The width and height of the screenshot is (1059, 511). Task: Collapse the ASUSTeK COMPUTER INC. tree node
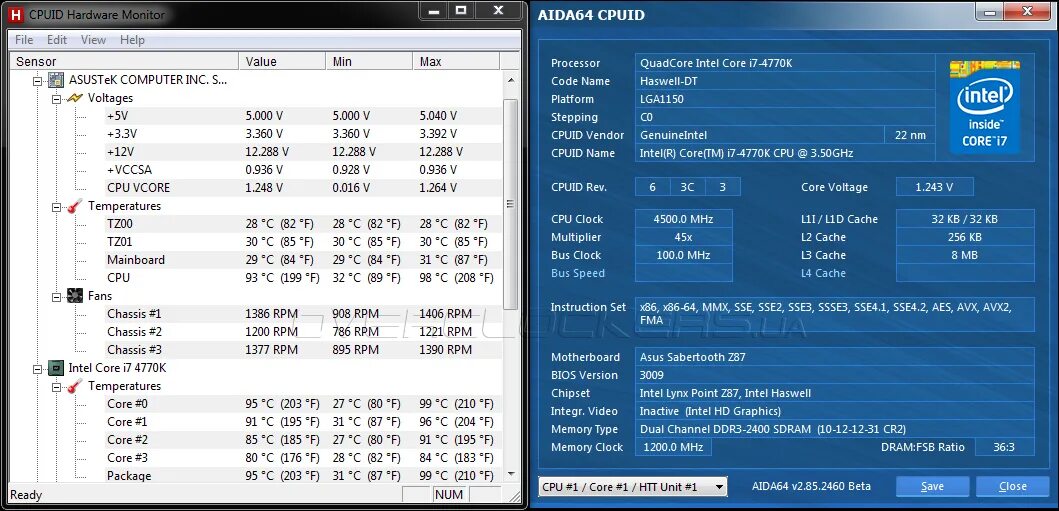38,80
